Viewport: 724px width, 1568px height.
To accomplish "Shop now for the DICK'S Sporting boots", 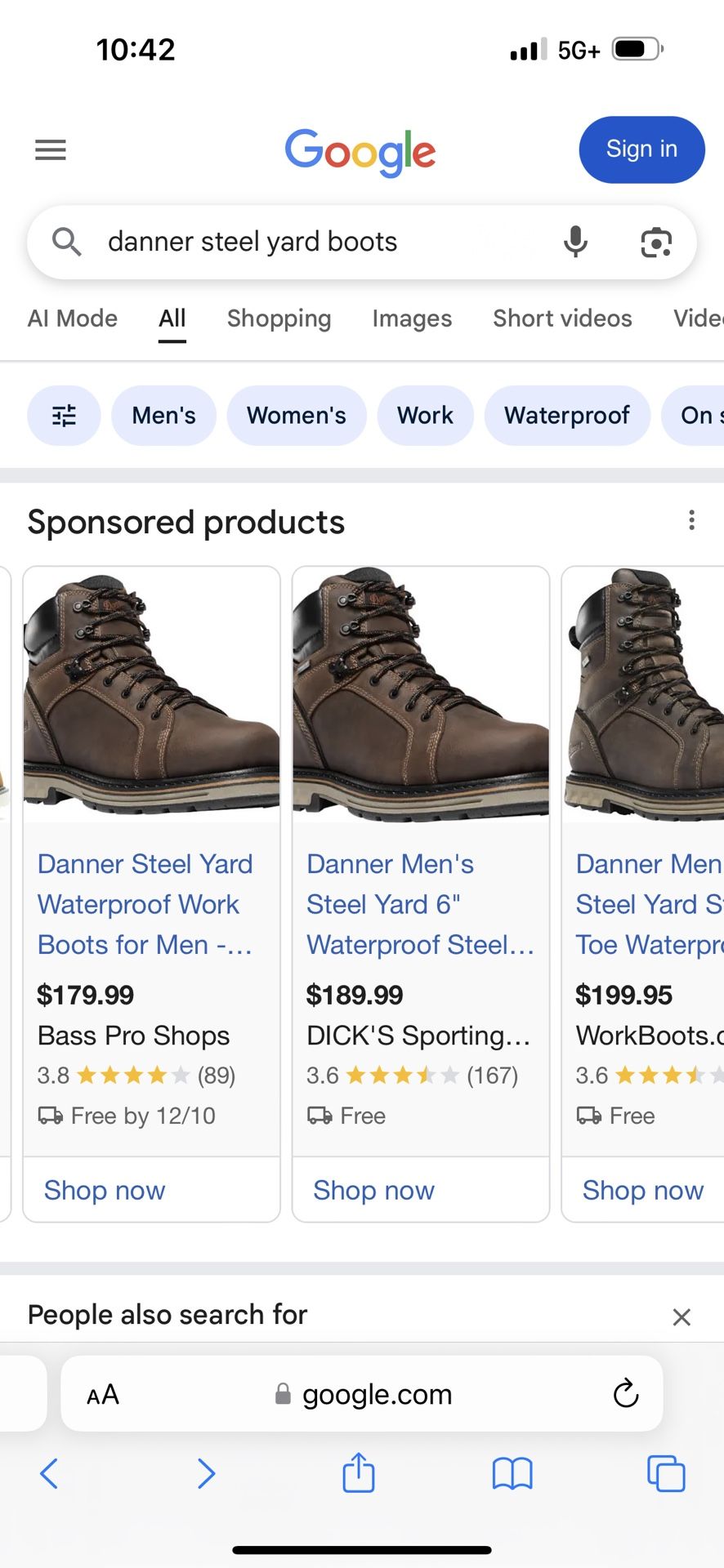I will tap(373, 1190).
